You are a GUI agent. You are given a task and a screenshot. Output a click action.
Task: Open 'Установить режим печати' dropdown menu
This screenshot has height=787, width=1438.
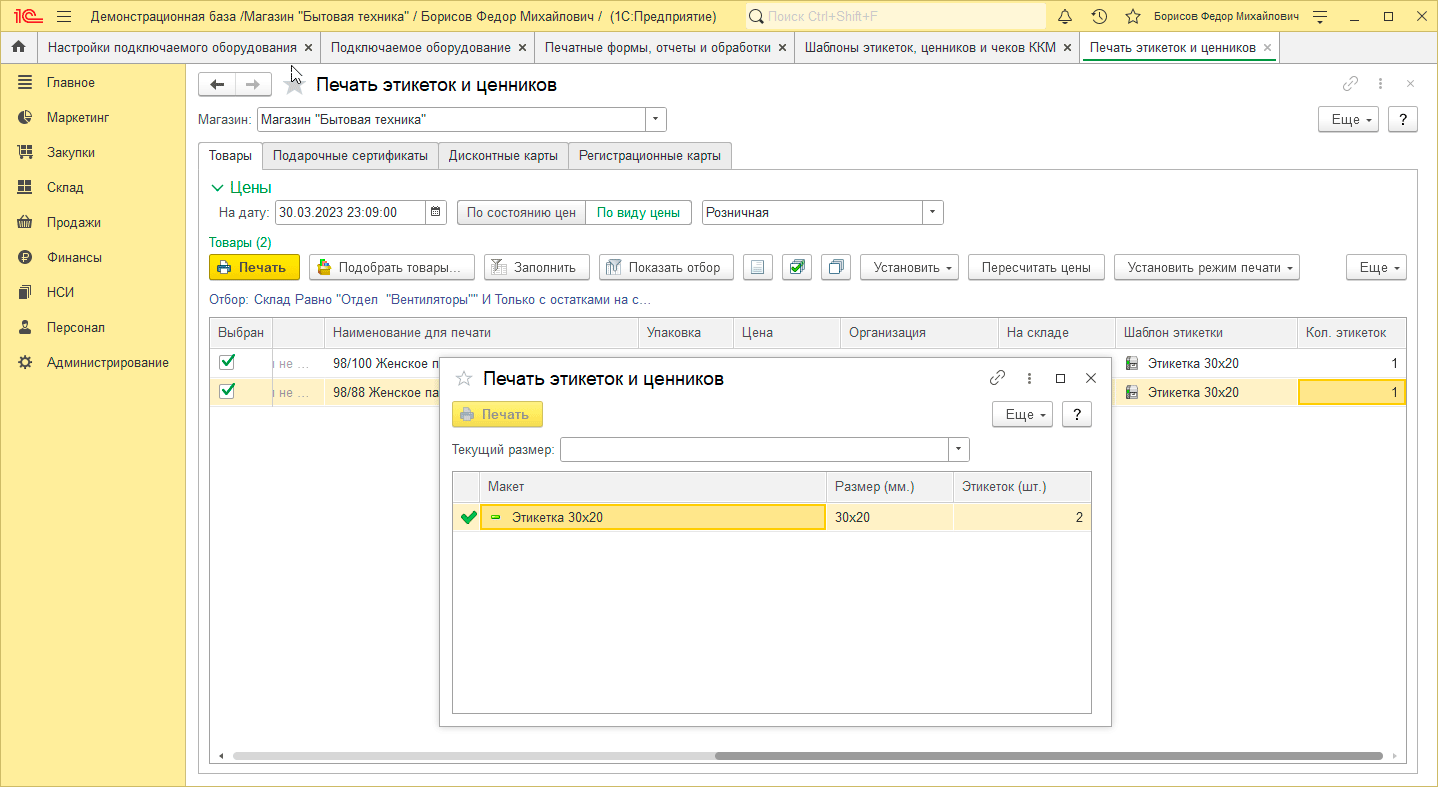pyautogui.click(x=1206, y=267)
